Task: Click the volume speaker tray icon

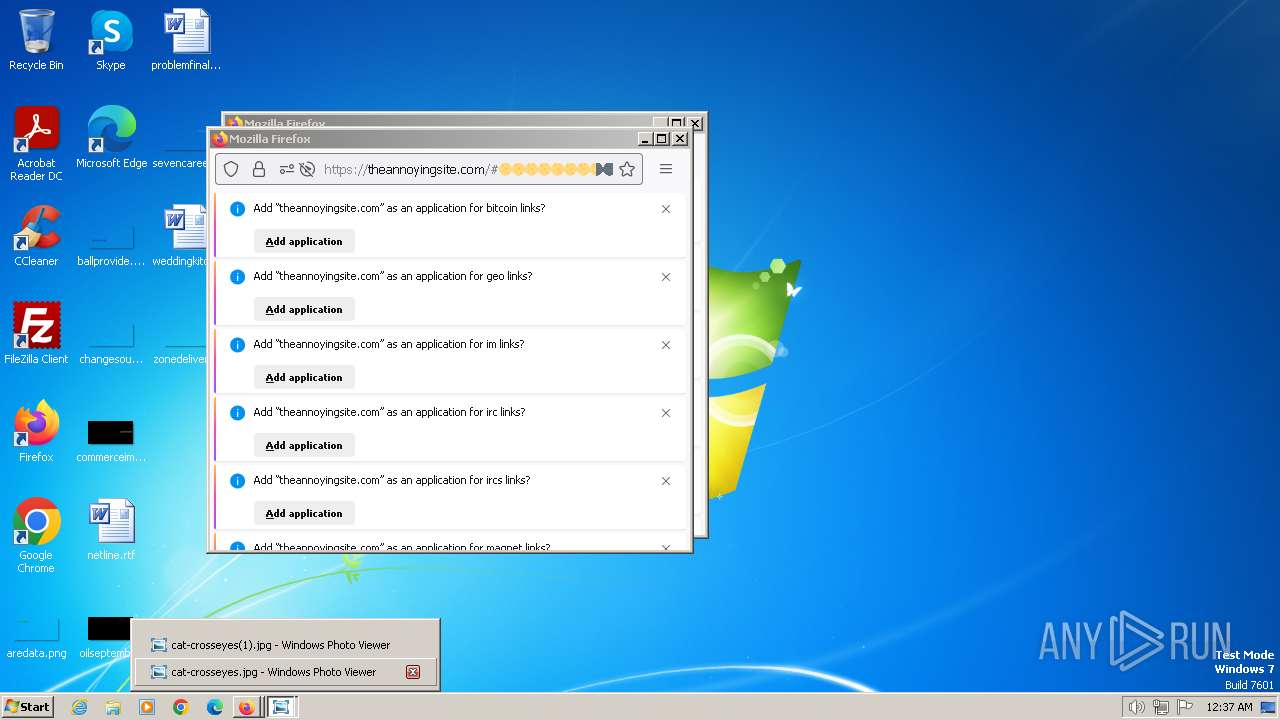Action: coord(1136,707)
